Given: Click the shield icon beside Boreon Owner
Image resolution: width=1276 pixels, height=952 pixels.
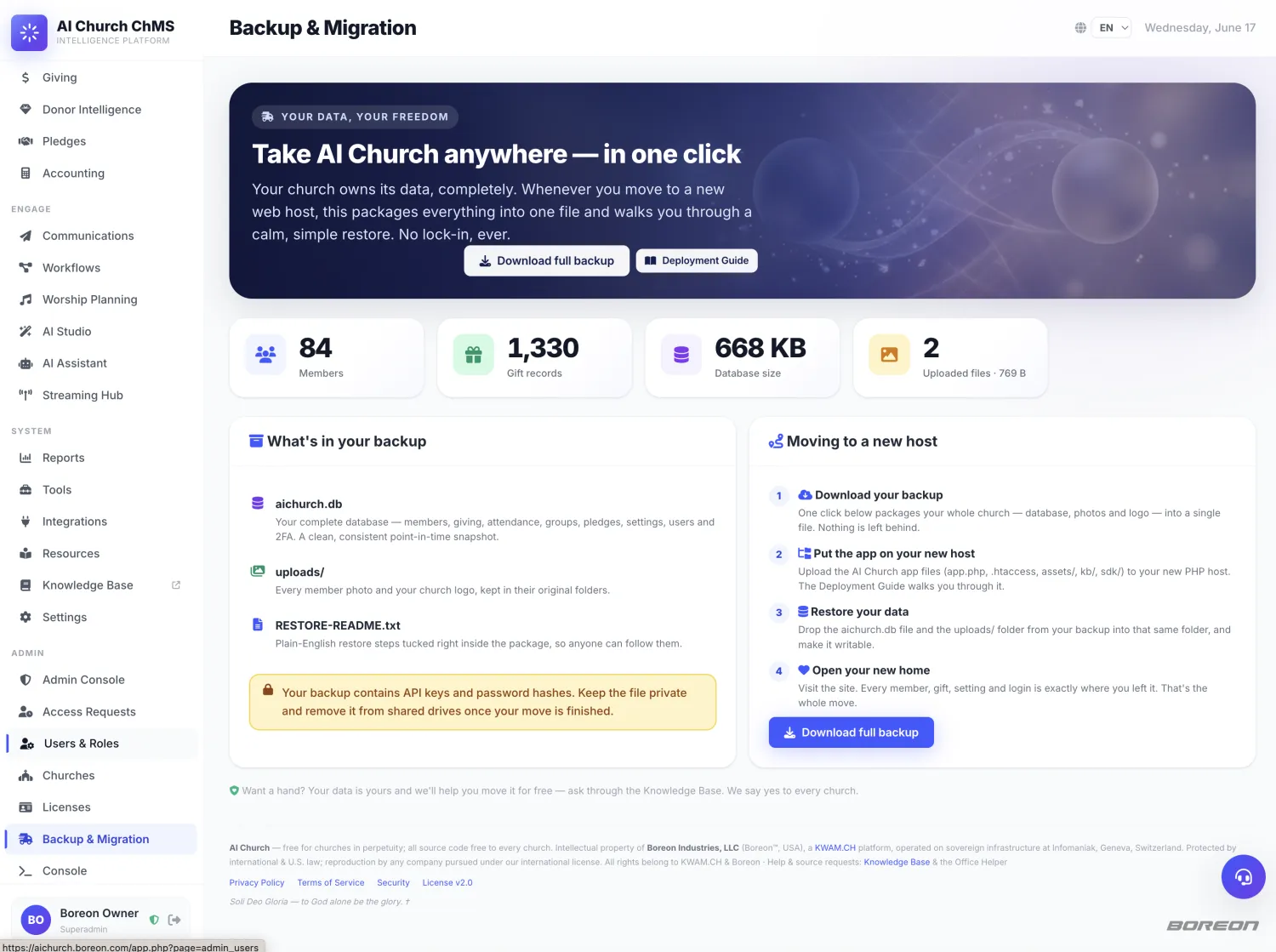Looking at the screenshot, I should 154,920.
